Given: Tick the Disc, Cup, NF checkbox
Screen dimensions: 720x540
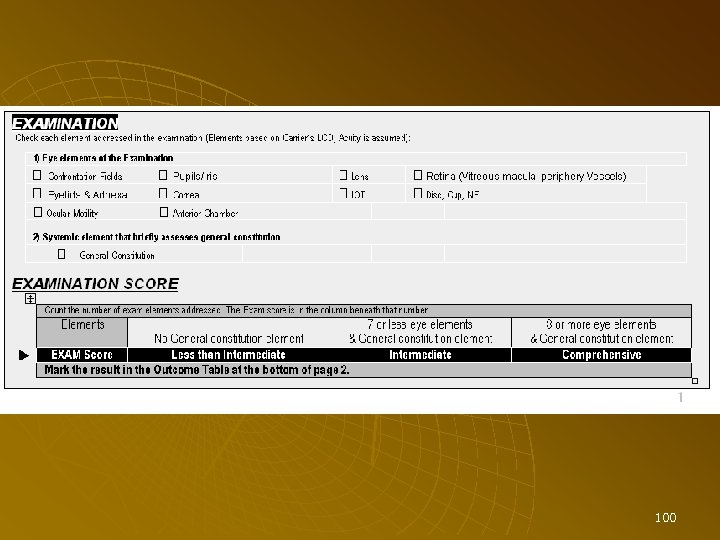Looking at the screenshot, I should pos(418,193).
